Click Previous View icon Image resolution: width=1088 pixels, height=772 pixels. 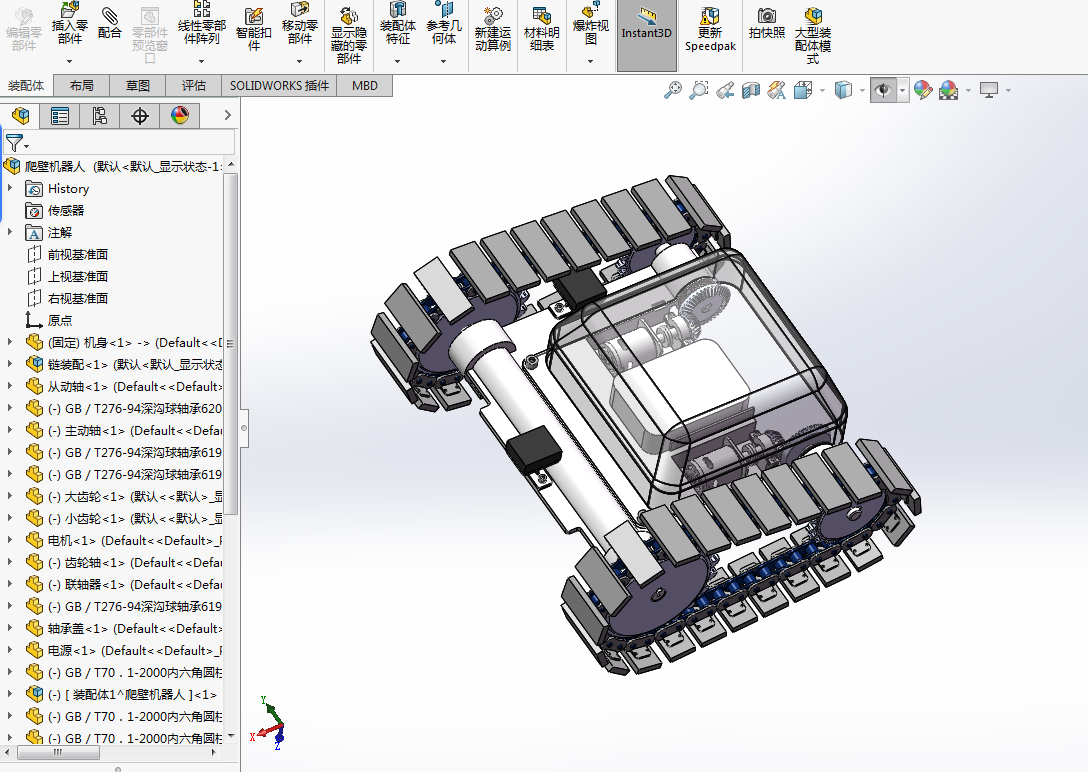click(x=725, y=90)
